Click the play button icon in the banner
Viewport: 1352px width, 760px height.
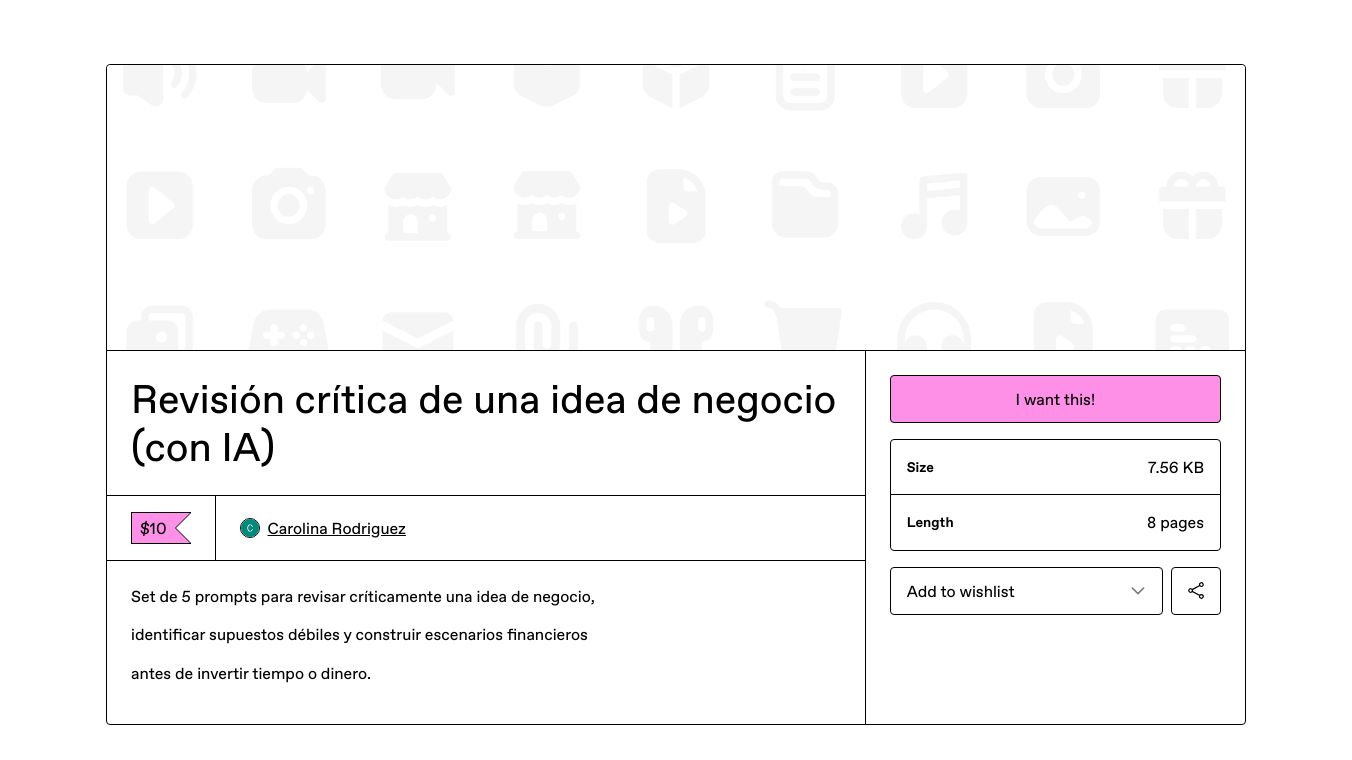[159, 205]
